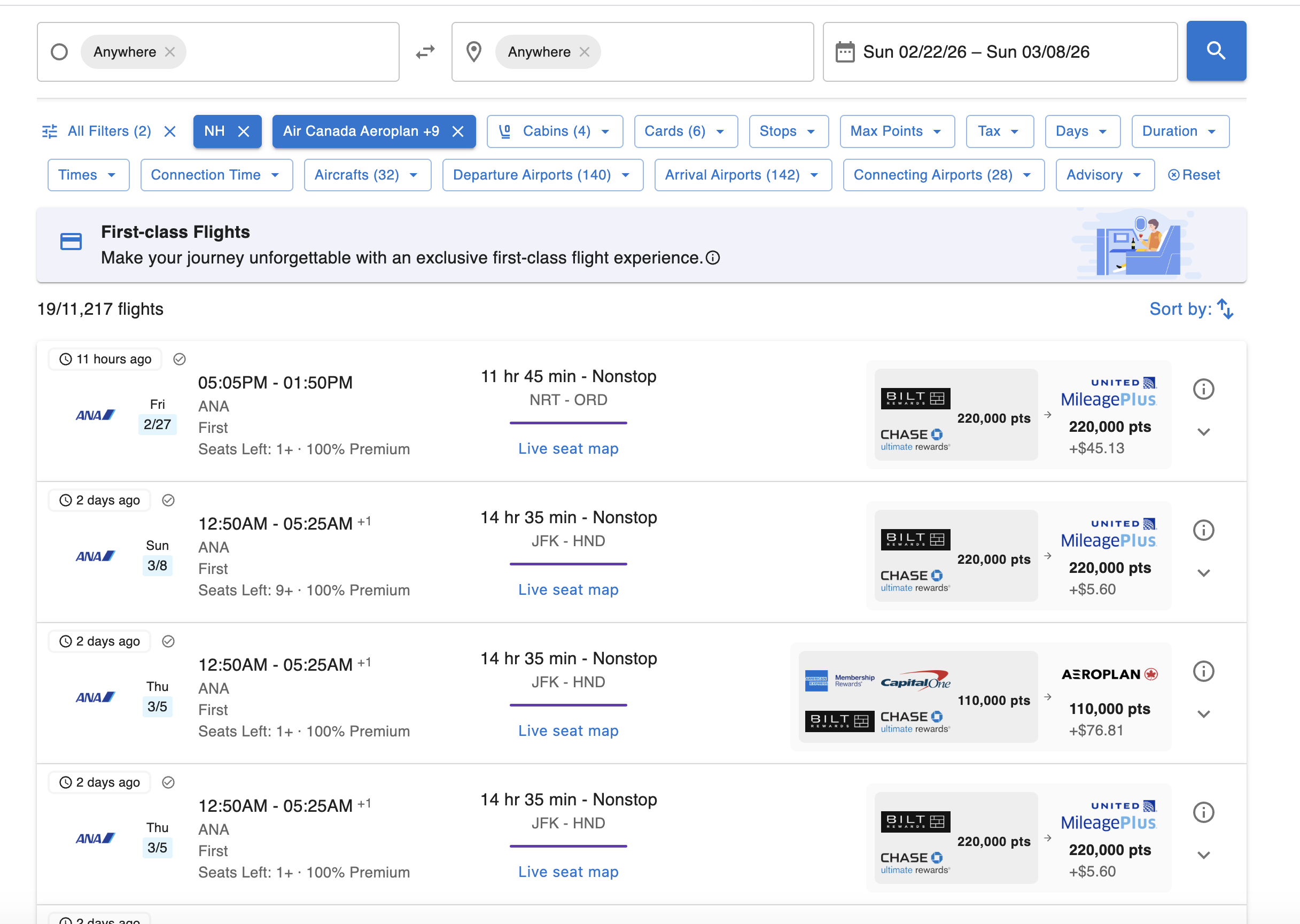Viewport: 1300px width, 924px height.
Task: Open the Aircrafts (32) dropdown
Action: (367, 175)
